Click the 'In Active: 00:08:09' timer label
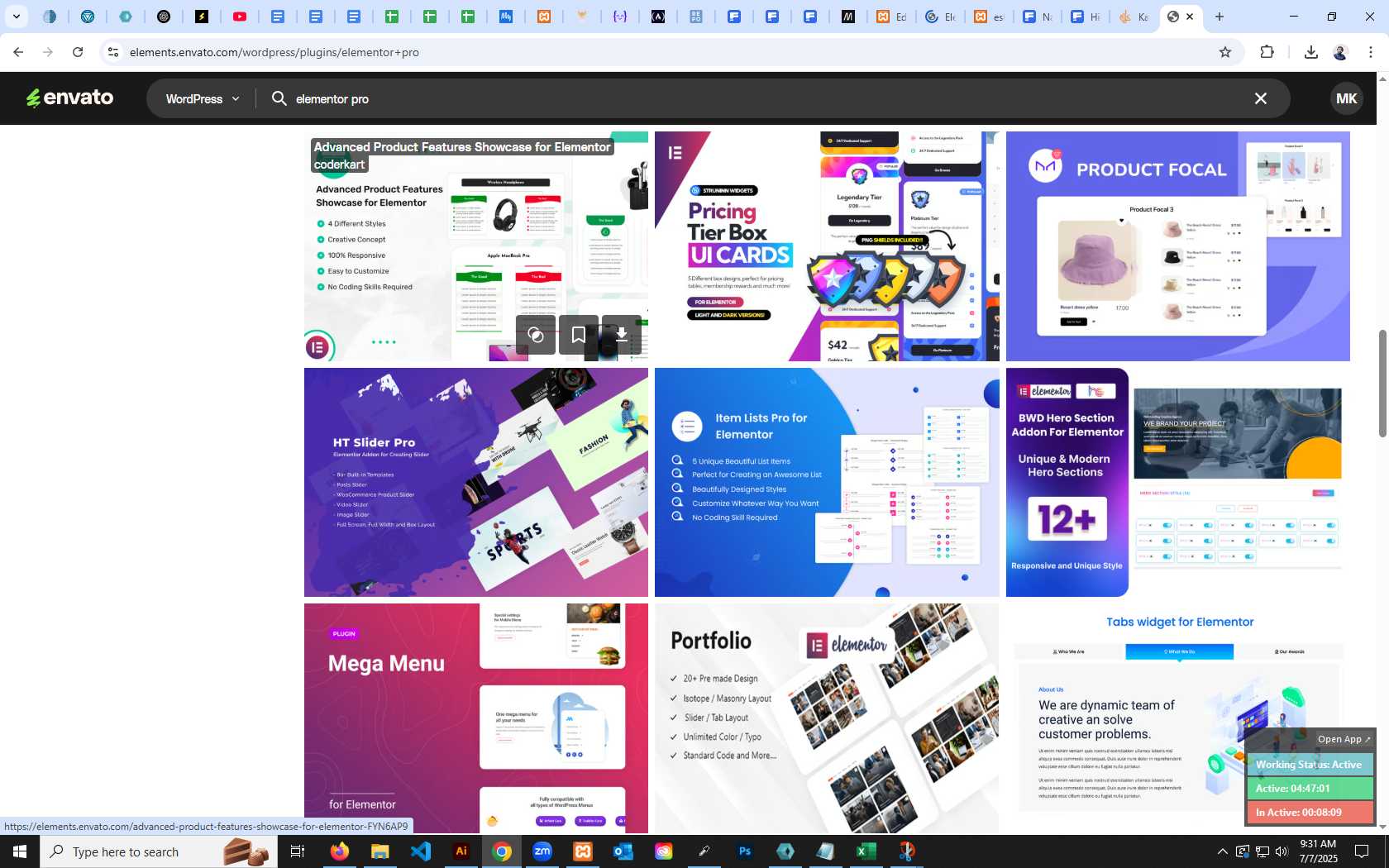 tap(1310, 813)
